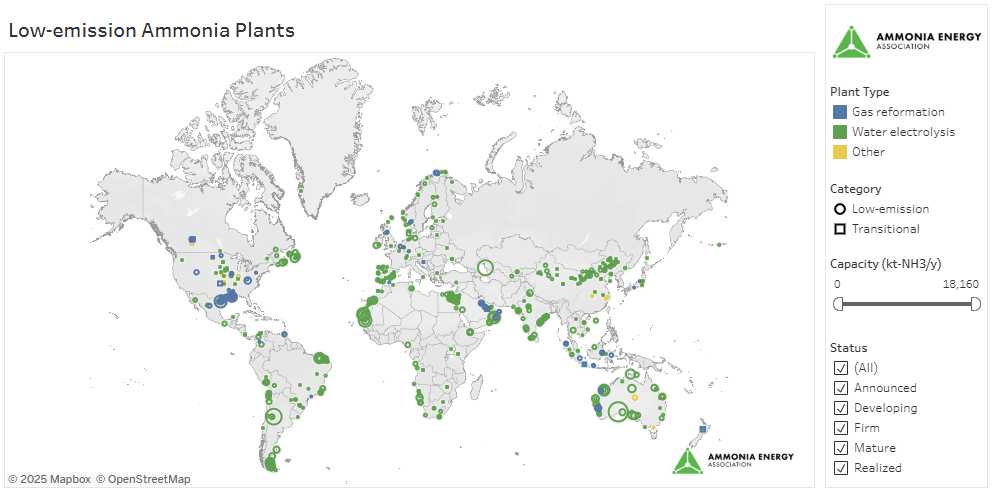Screen dimensions: 993x493
Task: Select the Low-emission circle category icon
Action: (x=840, y=209)
